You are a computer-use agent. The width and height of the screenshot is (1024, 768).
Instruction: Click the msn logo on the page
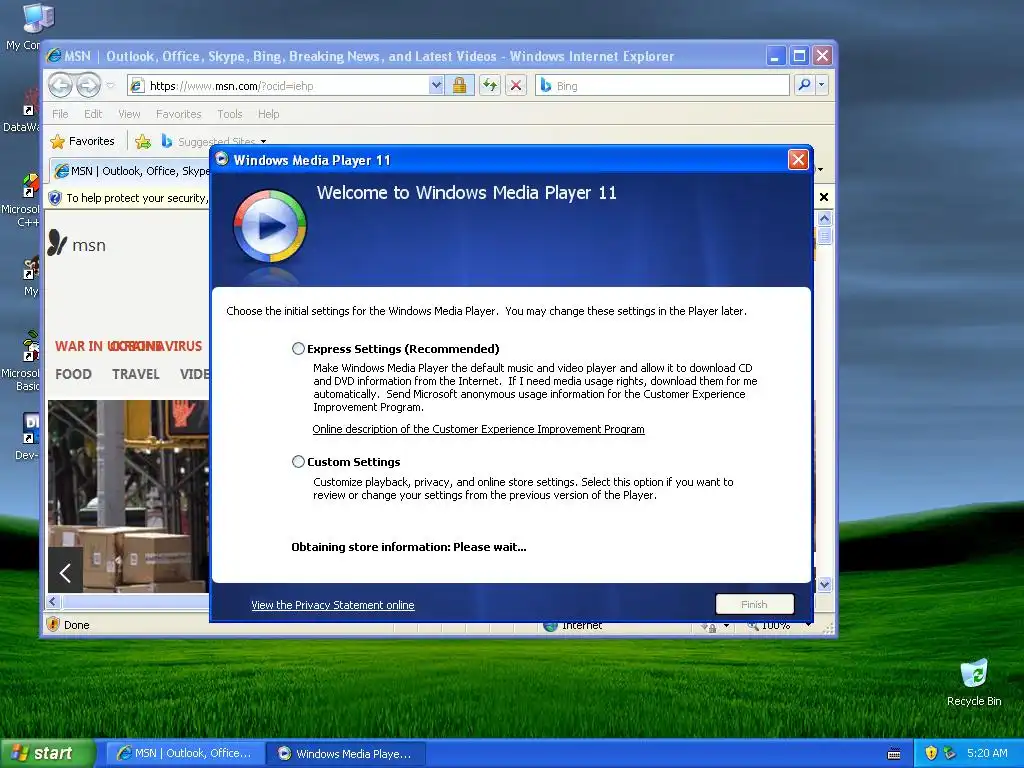tap(77, 244)
